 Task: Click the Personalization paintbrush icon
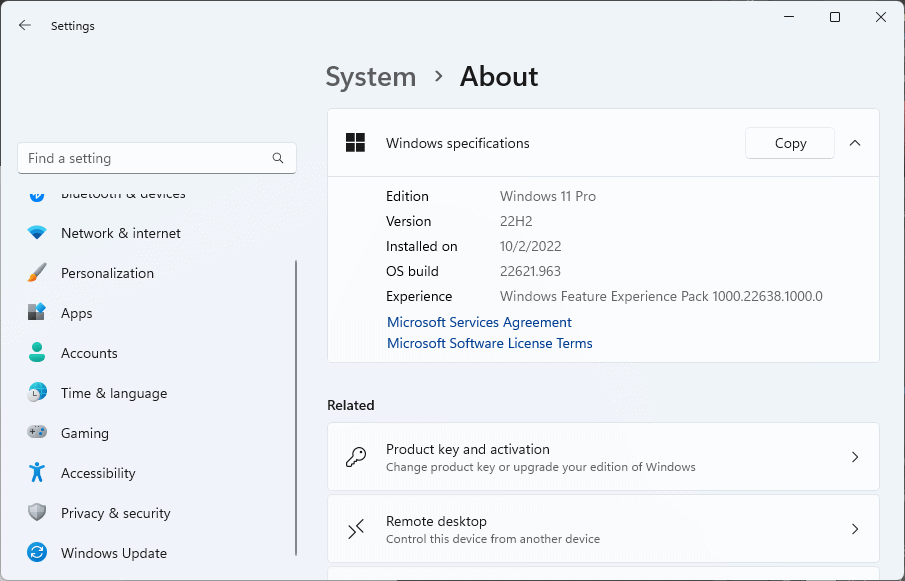coord(37,273)
